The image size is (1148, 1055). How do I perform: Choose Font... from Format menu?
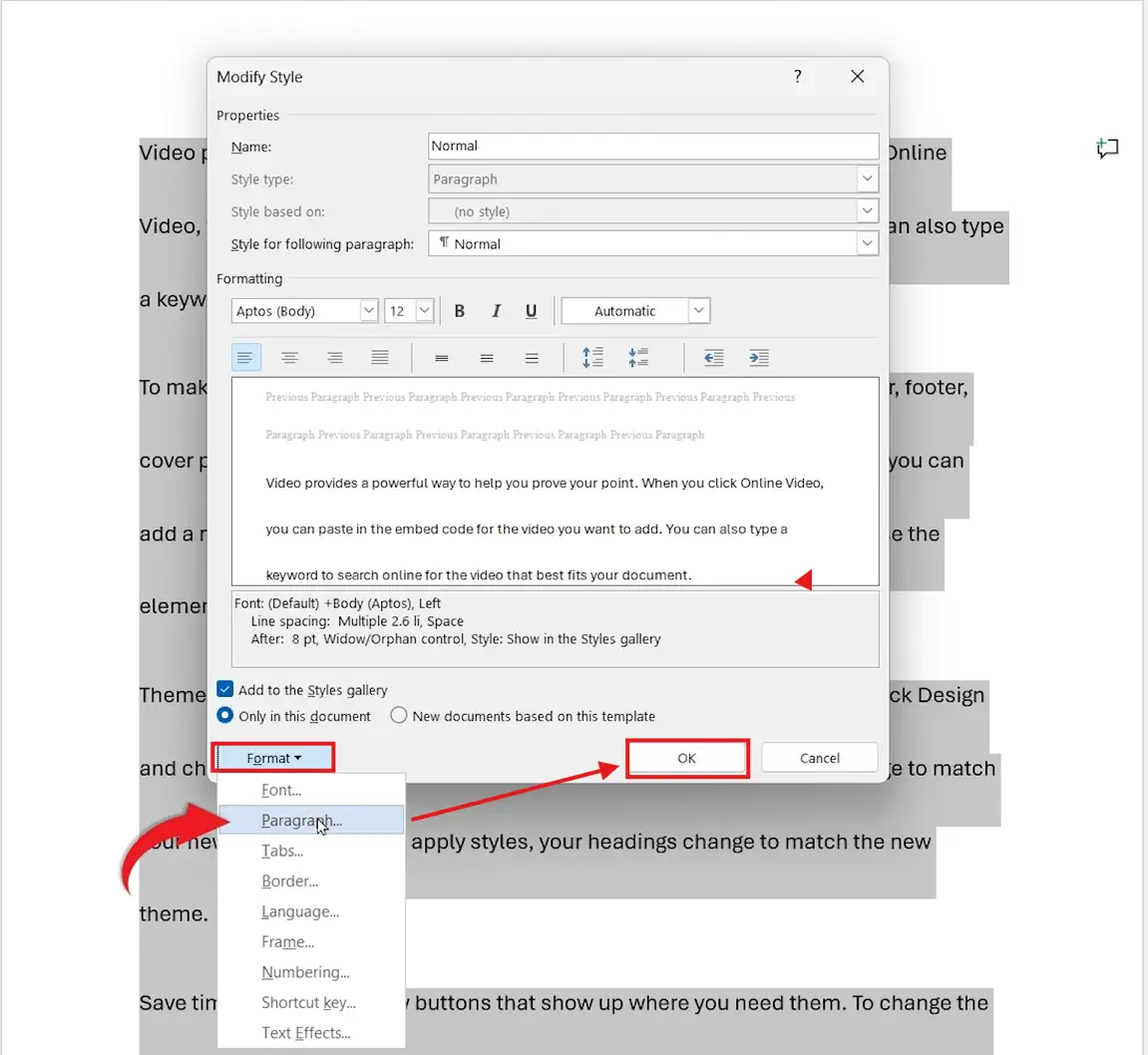(x=311, y=790)
